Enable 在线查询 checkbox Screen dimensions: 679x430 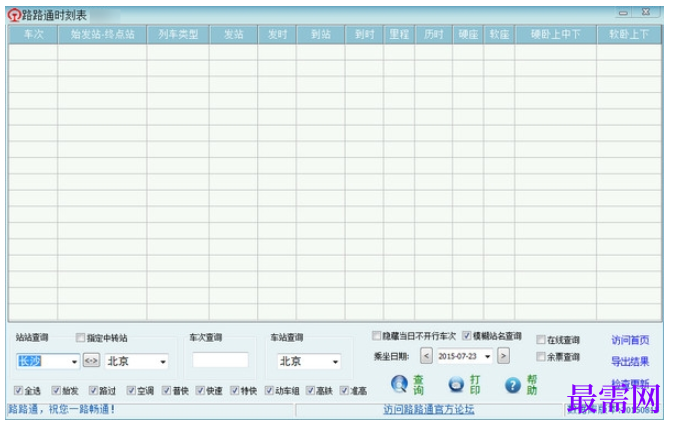(x=540, y=339)
